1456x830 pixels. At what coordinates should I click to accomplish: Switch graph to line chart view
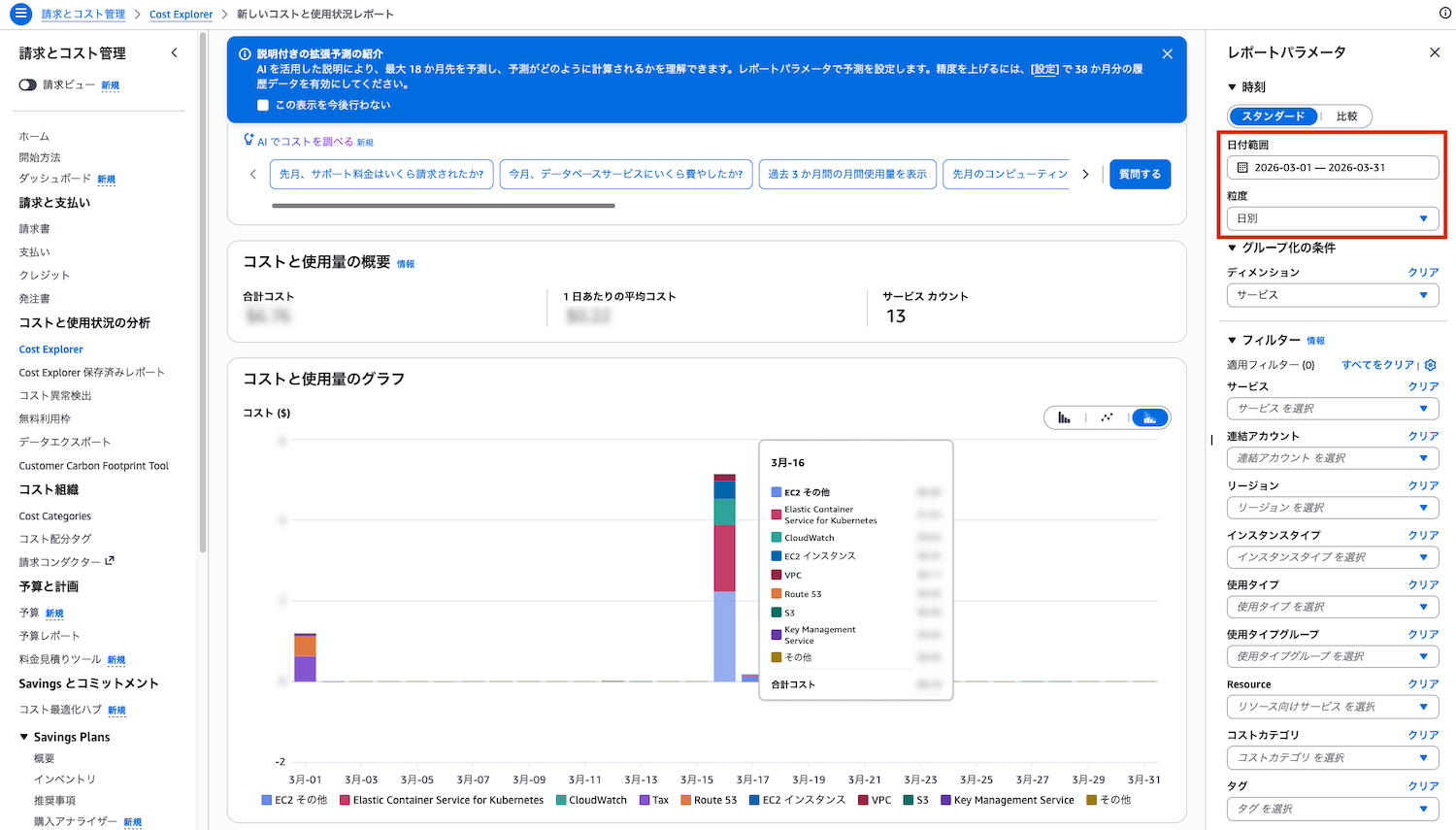pyautogui.click(x=1107, y=417)
